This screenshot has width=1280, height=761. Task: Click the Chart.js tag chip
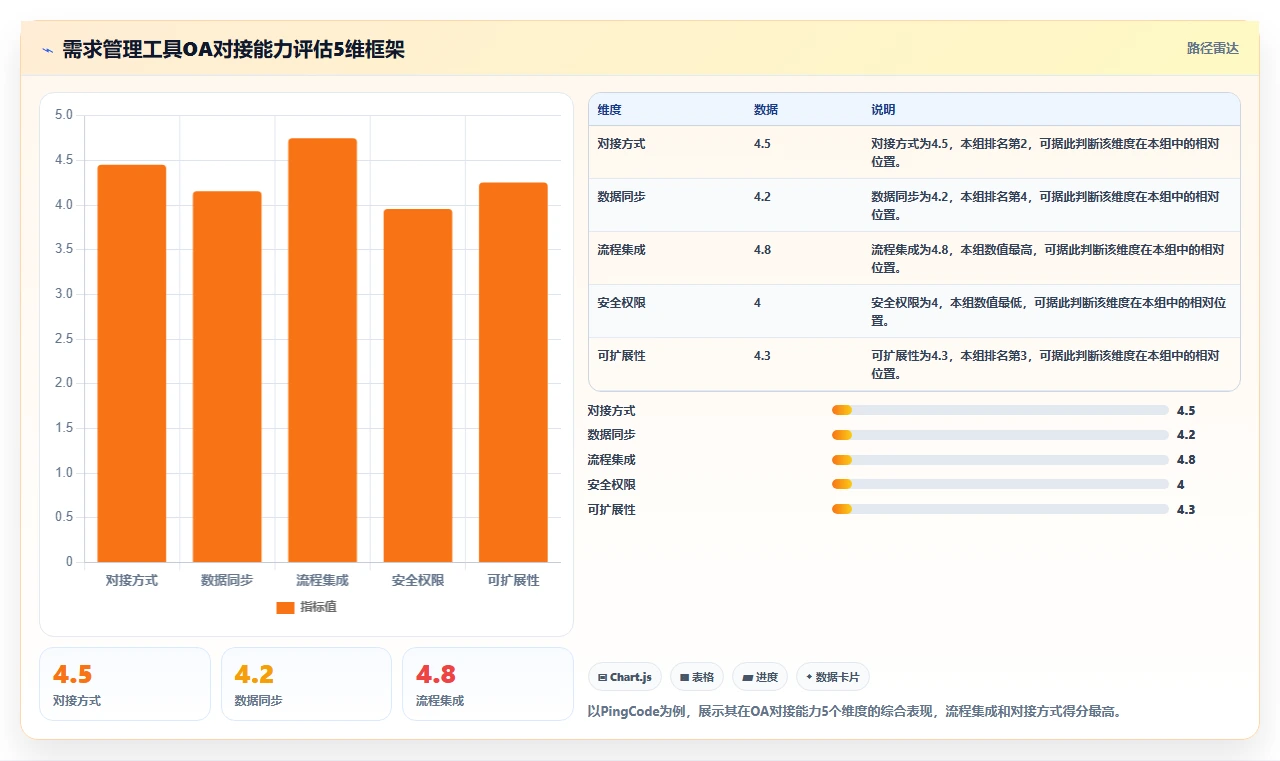pyautogui.click(x=625, y=677)
